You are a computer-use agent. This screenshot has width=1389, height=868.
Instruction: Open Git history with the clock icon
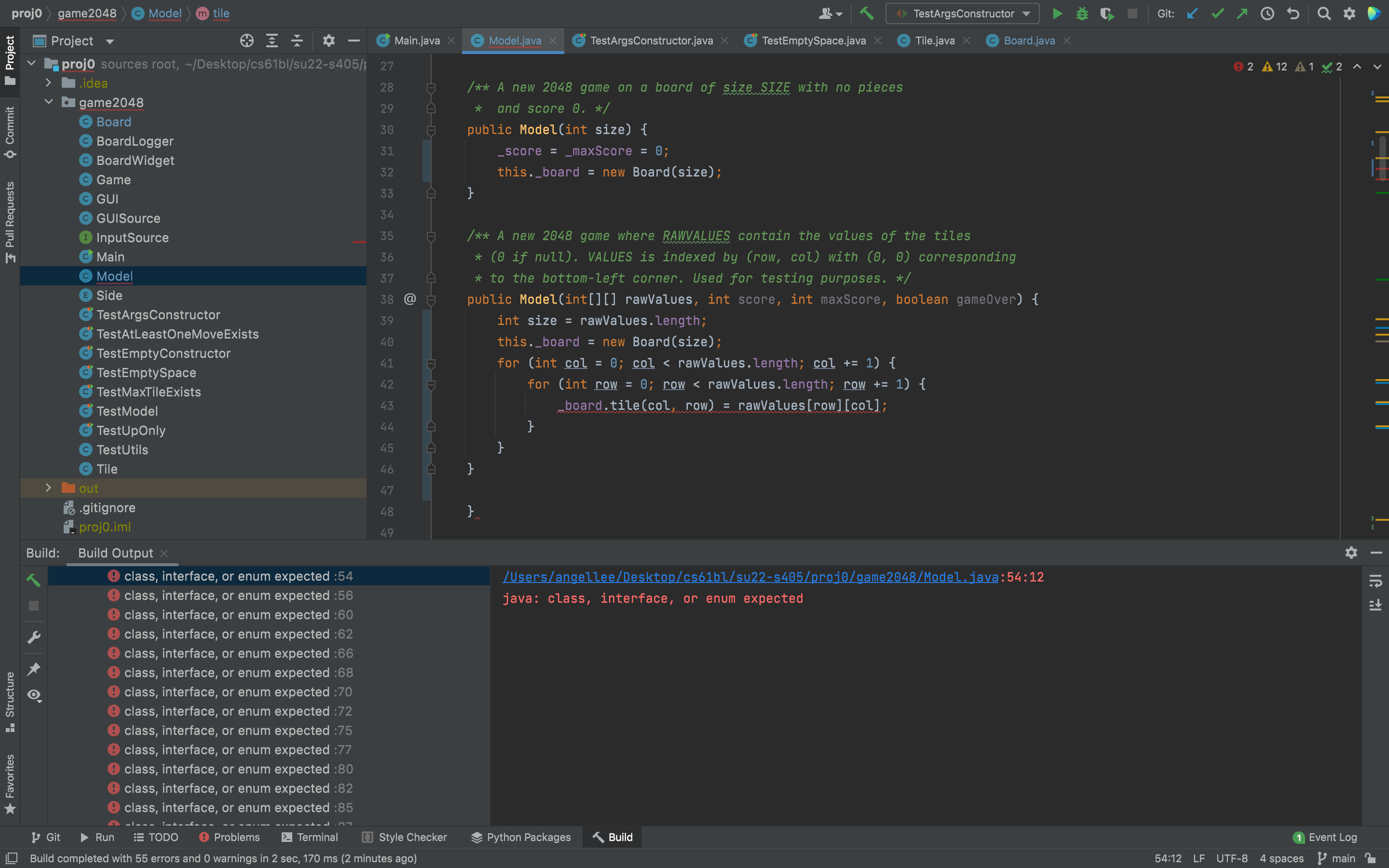(1267, 13)
